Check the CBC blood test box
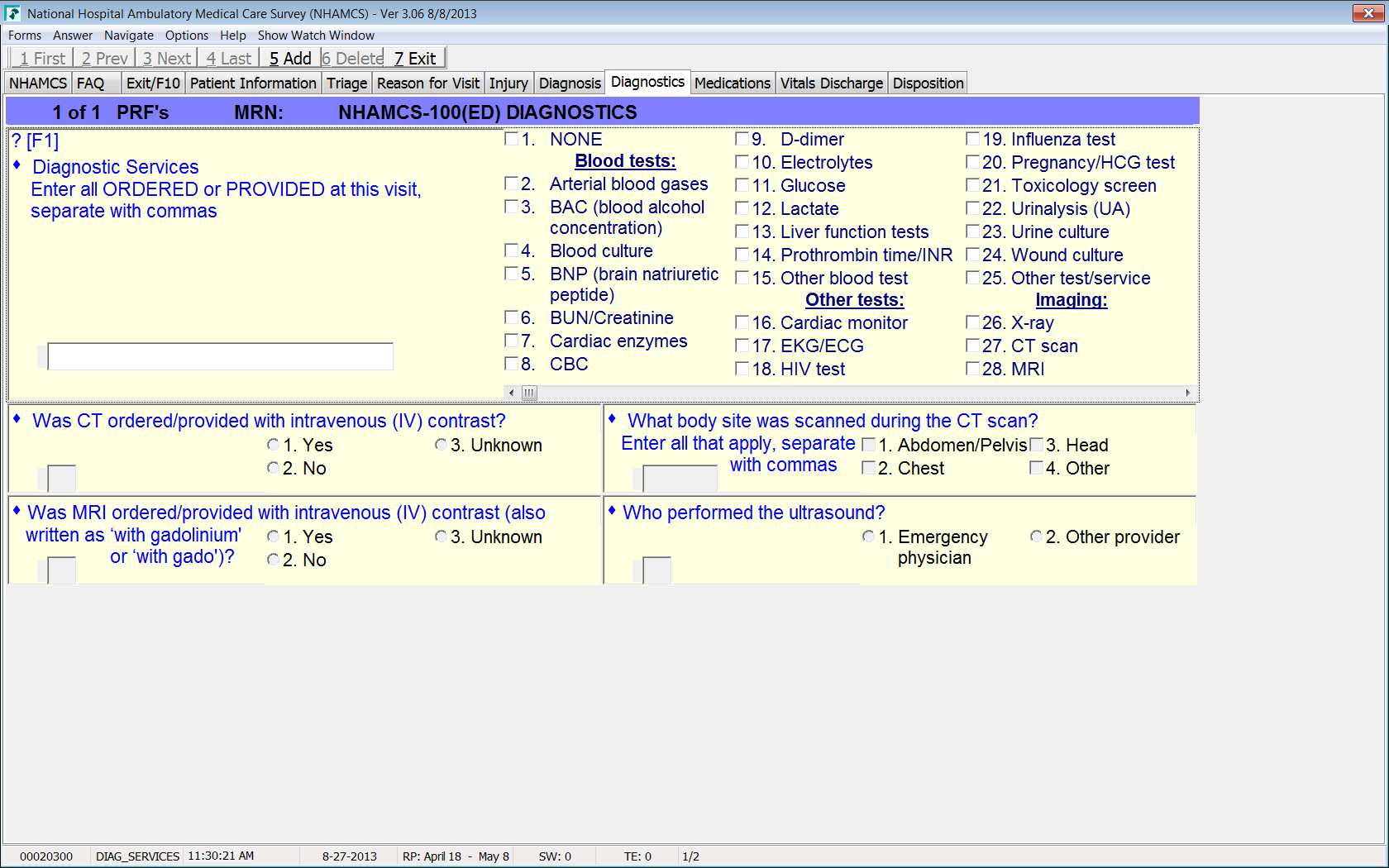The image size is (1389, 868). (x=512, y=364)
